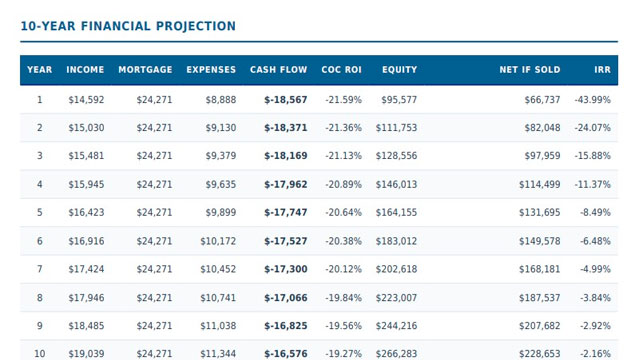Viewport: 640px width, 360px height.
Task: Click the YEAR column header
Action: click(40, 70)
